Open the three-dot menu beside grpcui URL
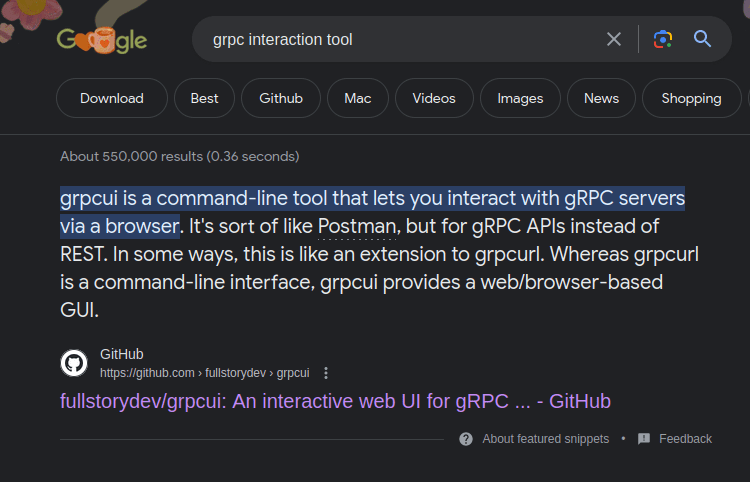 pos(326,373)
